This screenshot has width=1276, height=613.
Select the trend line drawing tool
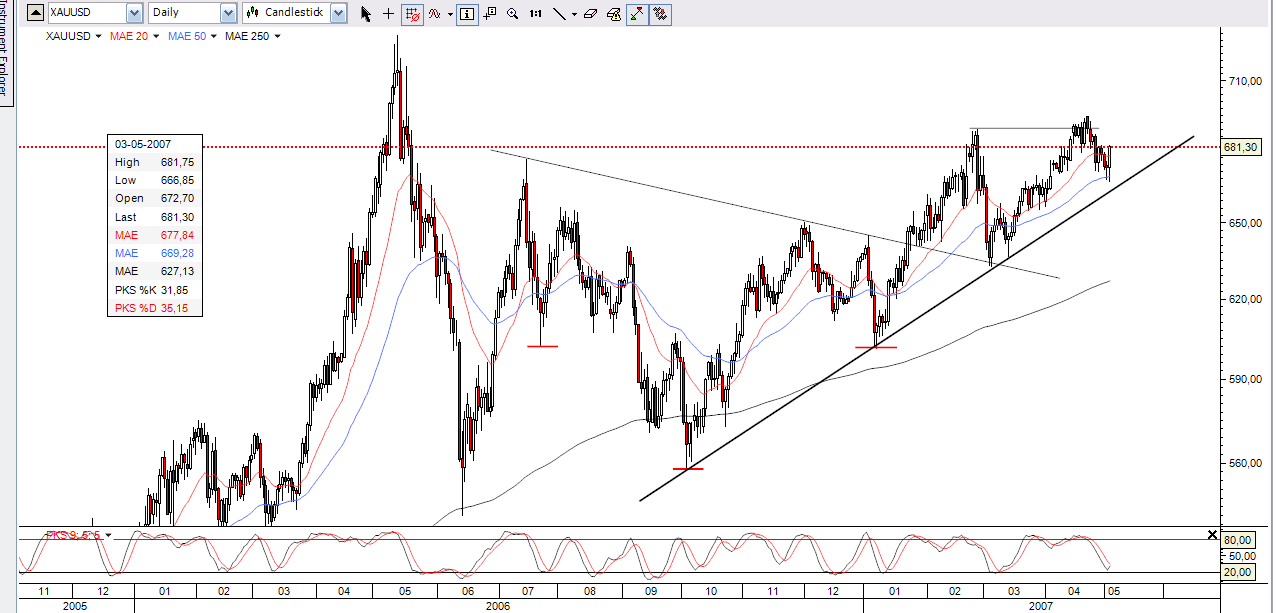click(559, 14)
